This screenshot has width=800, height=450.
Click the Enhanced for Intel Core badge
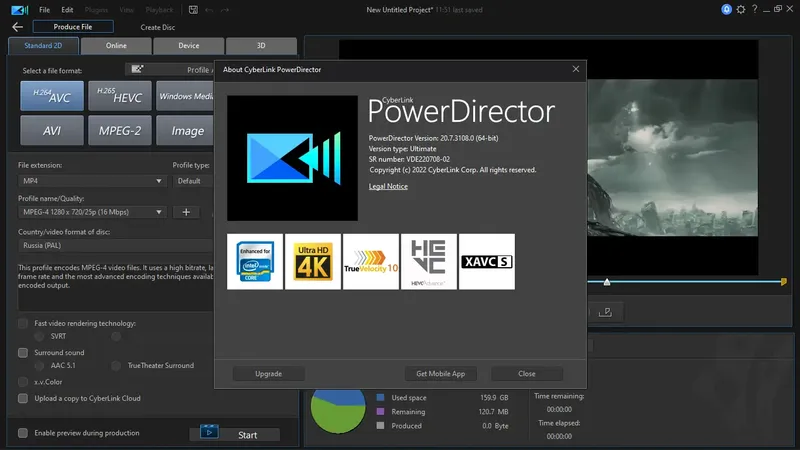pyautogui.click(x=255, y=262)
